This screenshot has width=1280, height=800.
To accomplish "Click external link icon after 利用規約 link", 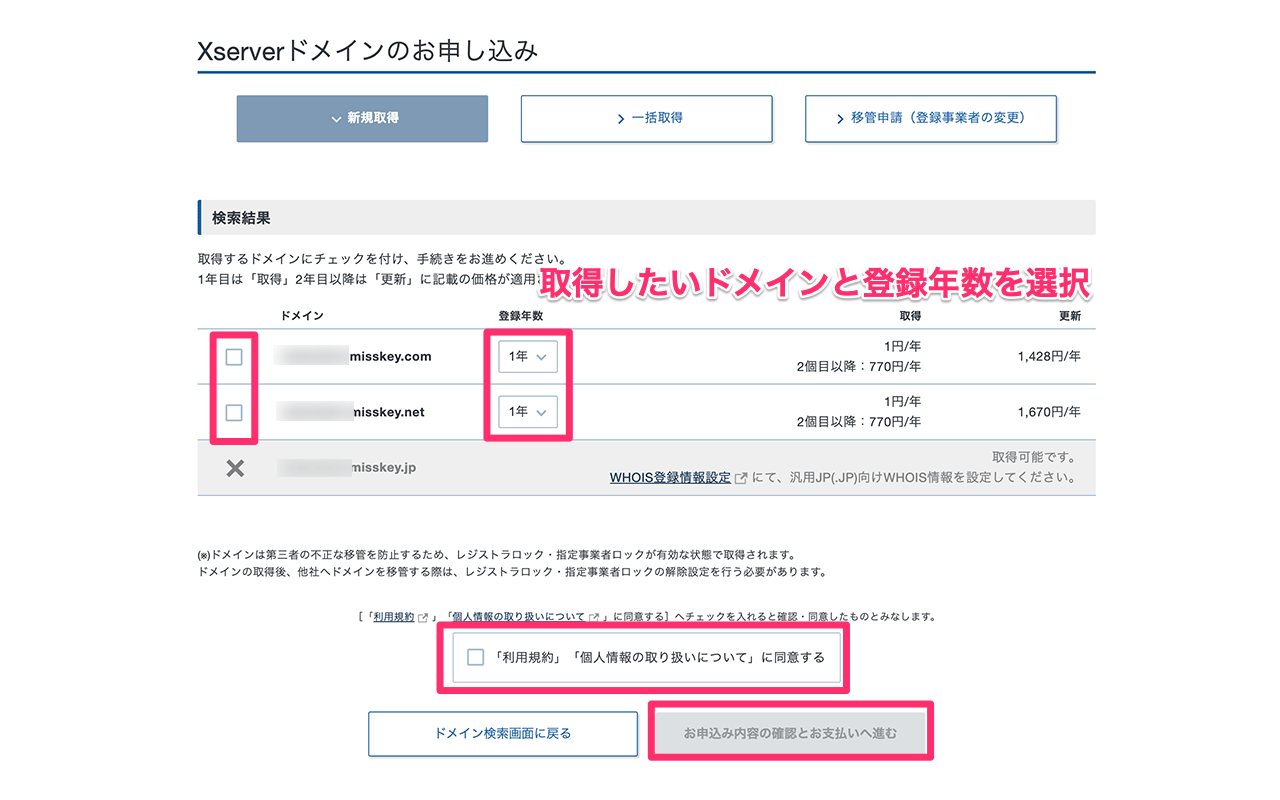I will coord(423,617).
